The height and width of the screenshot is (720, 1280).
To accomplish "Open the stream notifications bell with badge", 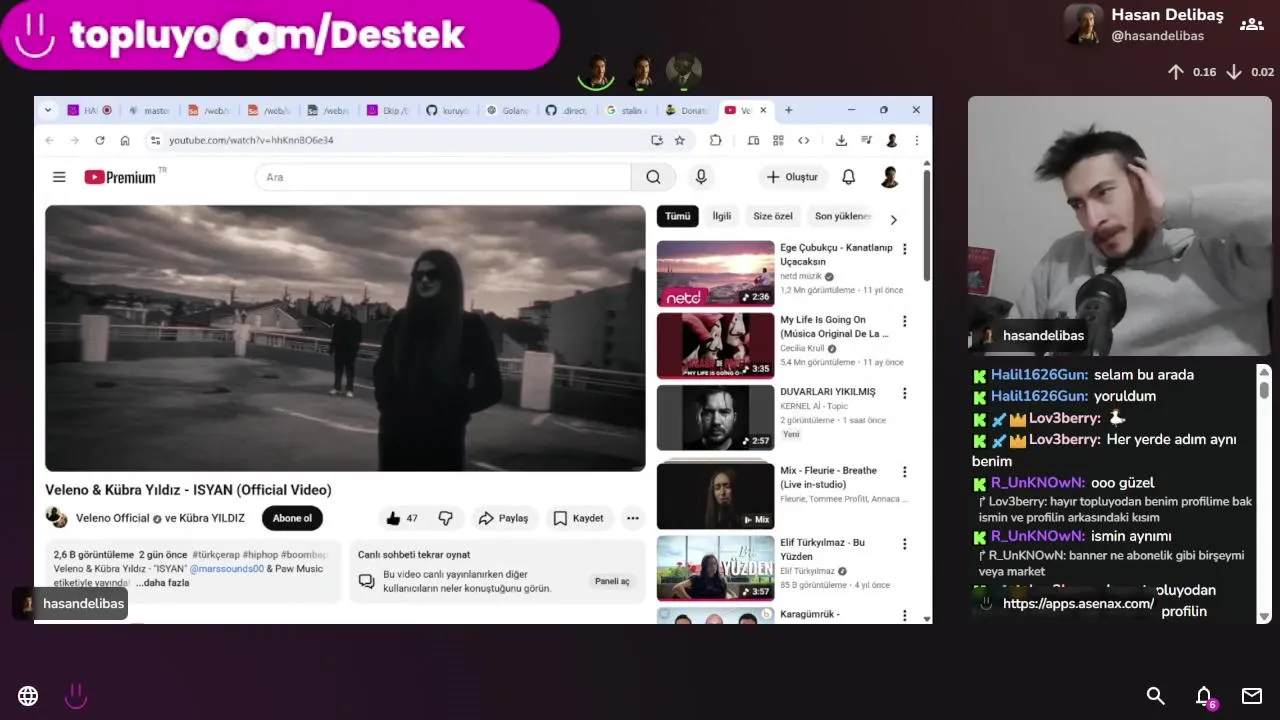I will click(1205, 697).
